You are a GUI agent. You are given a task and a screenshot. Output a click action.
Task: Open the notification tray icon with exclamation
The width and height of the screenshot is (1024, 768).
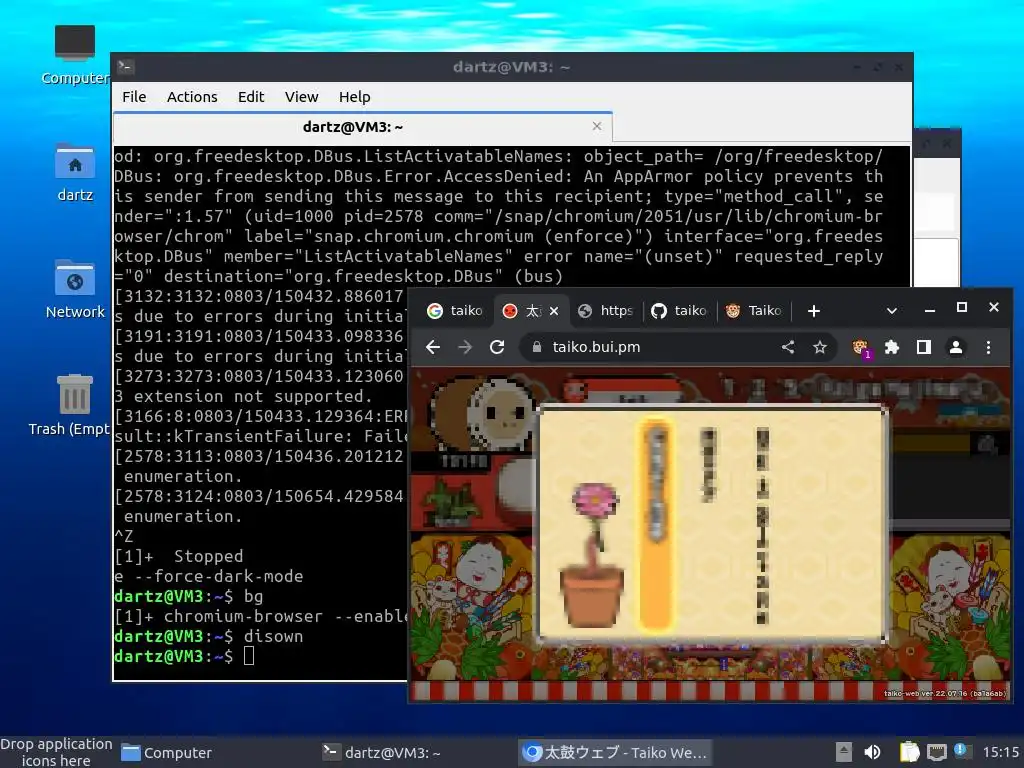coord(961,751)
